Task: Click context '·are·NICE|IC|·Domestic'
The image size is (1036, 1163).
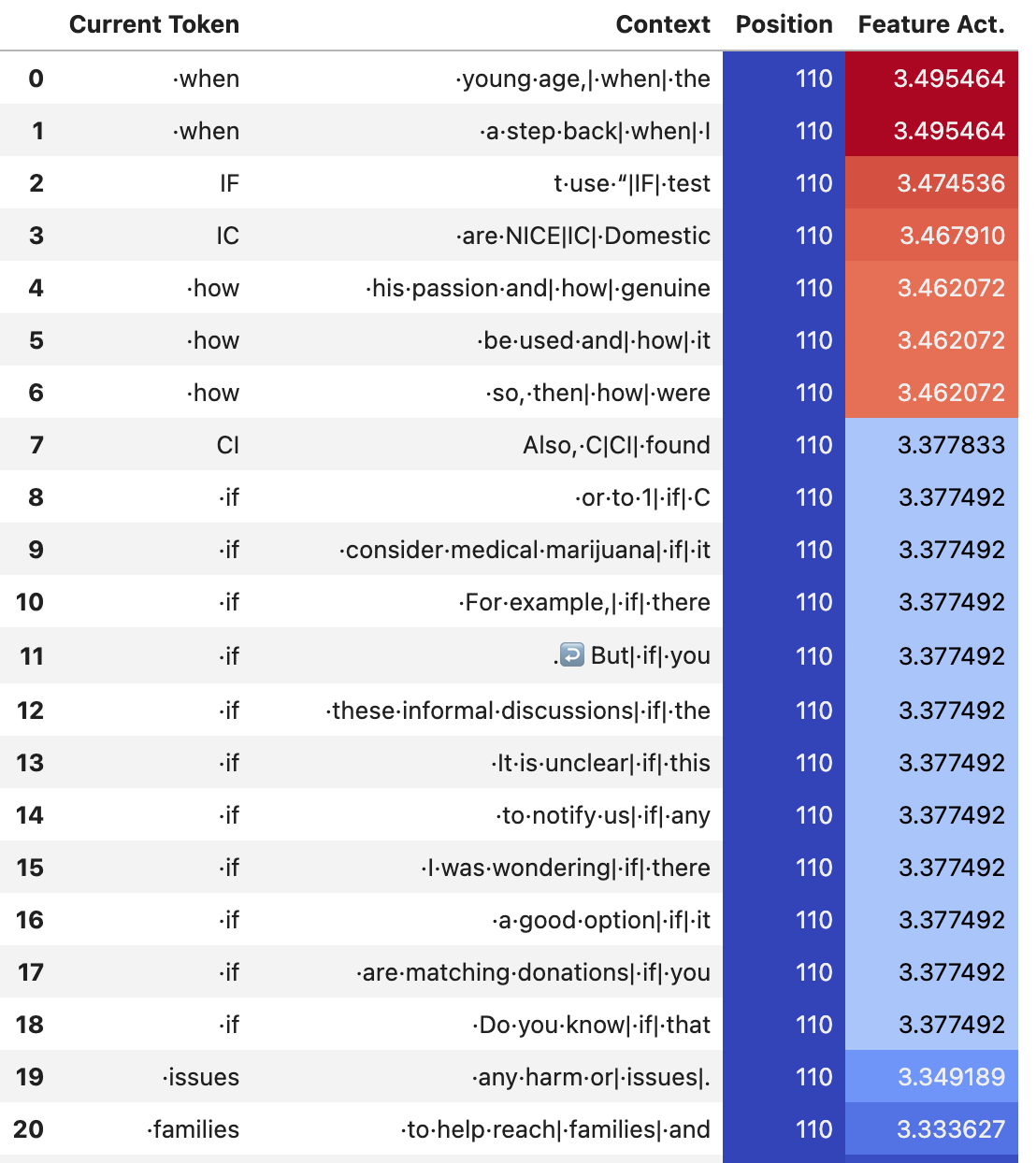Action: pos(583,236)
